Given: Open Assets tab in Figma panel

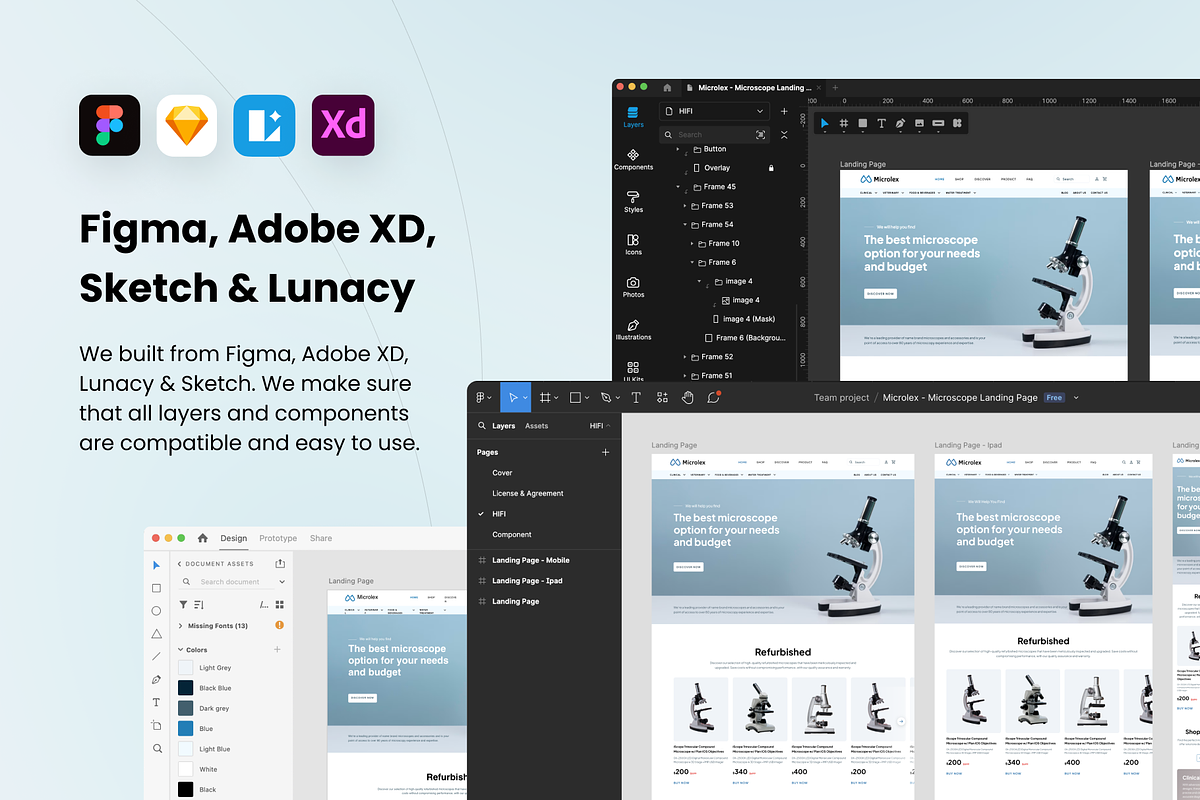Looking at the screenshot, I should pos(537,426).
